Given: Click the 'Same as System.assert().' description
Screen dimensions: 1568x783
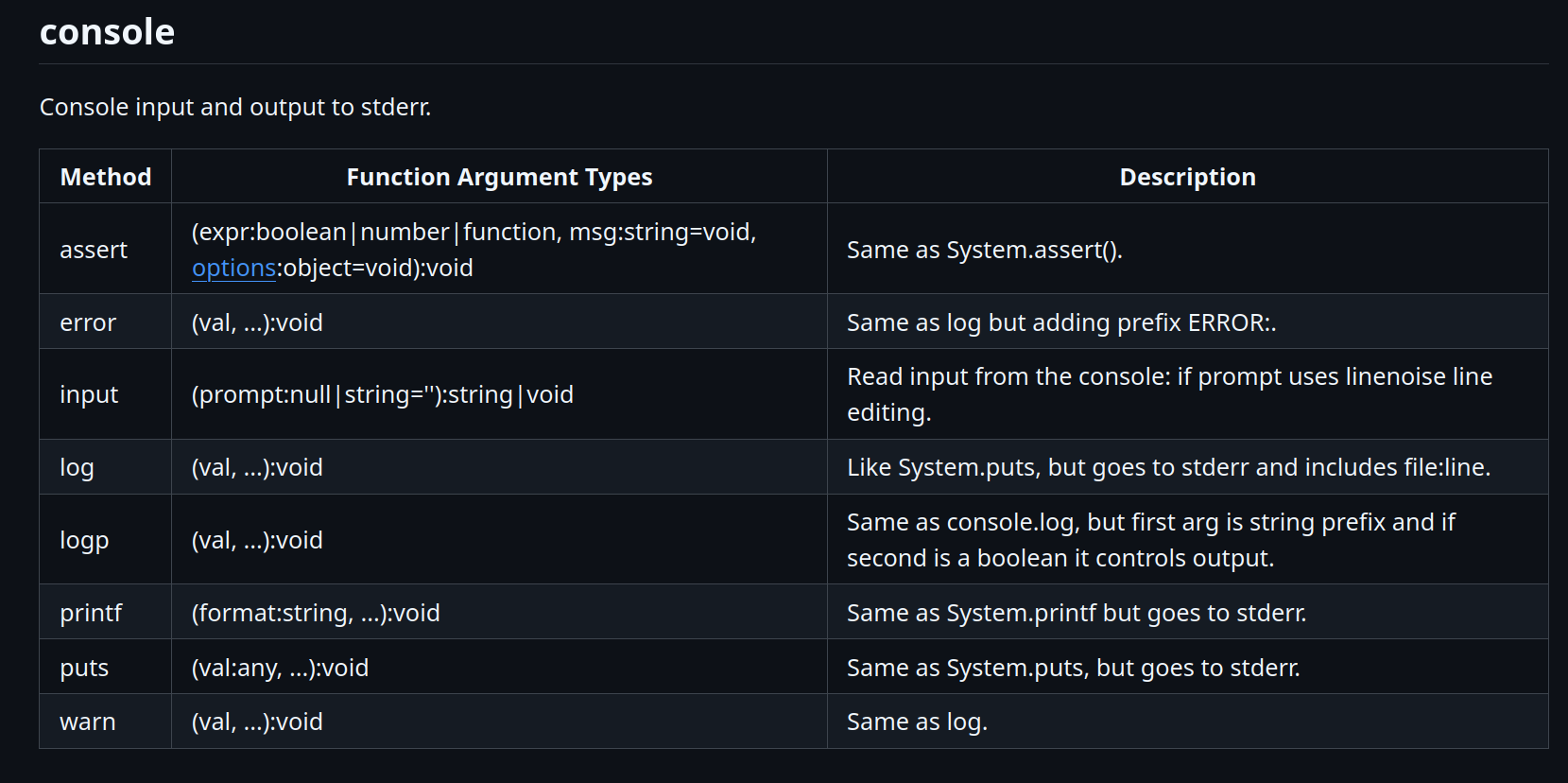Looking at the screenshot, I should click(x=984, y=250).
